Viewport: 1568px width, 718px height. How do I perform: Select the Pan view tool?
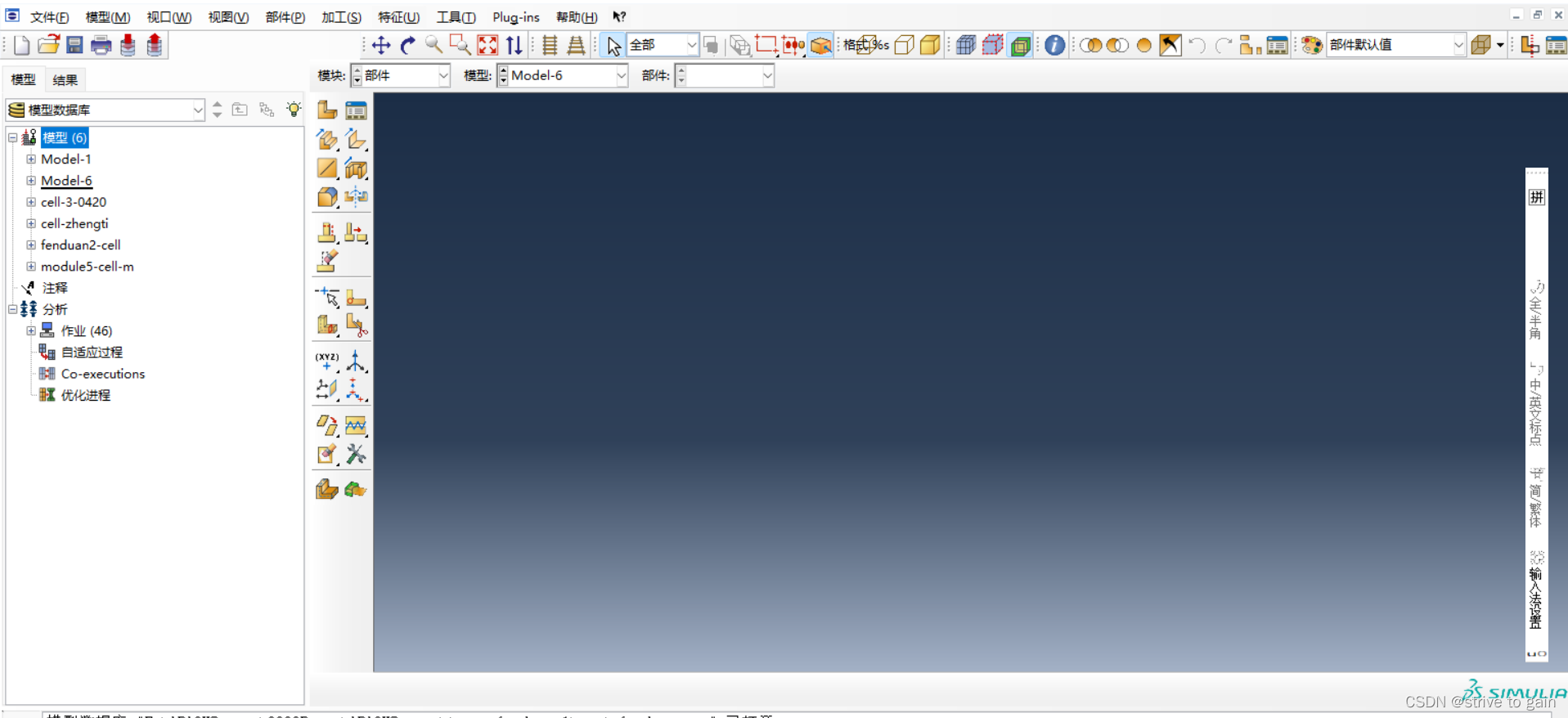coord(381,45)
